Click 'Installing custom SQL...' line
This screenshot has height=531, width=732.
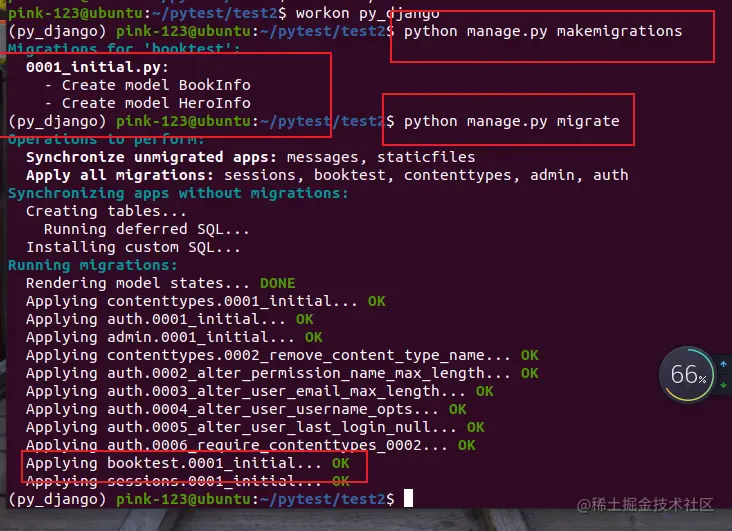tap(133, 248)
